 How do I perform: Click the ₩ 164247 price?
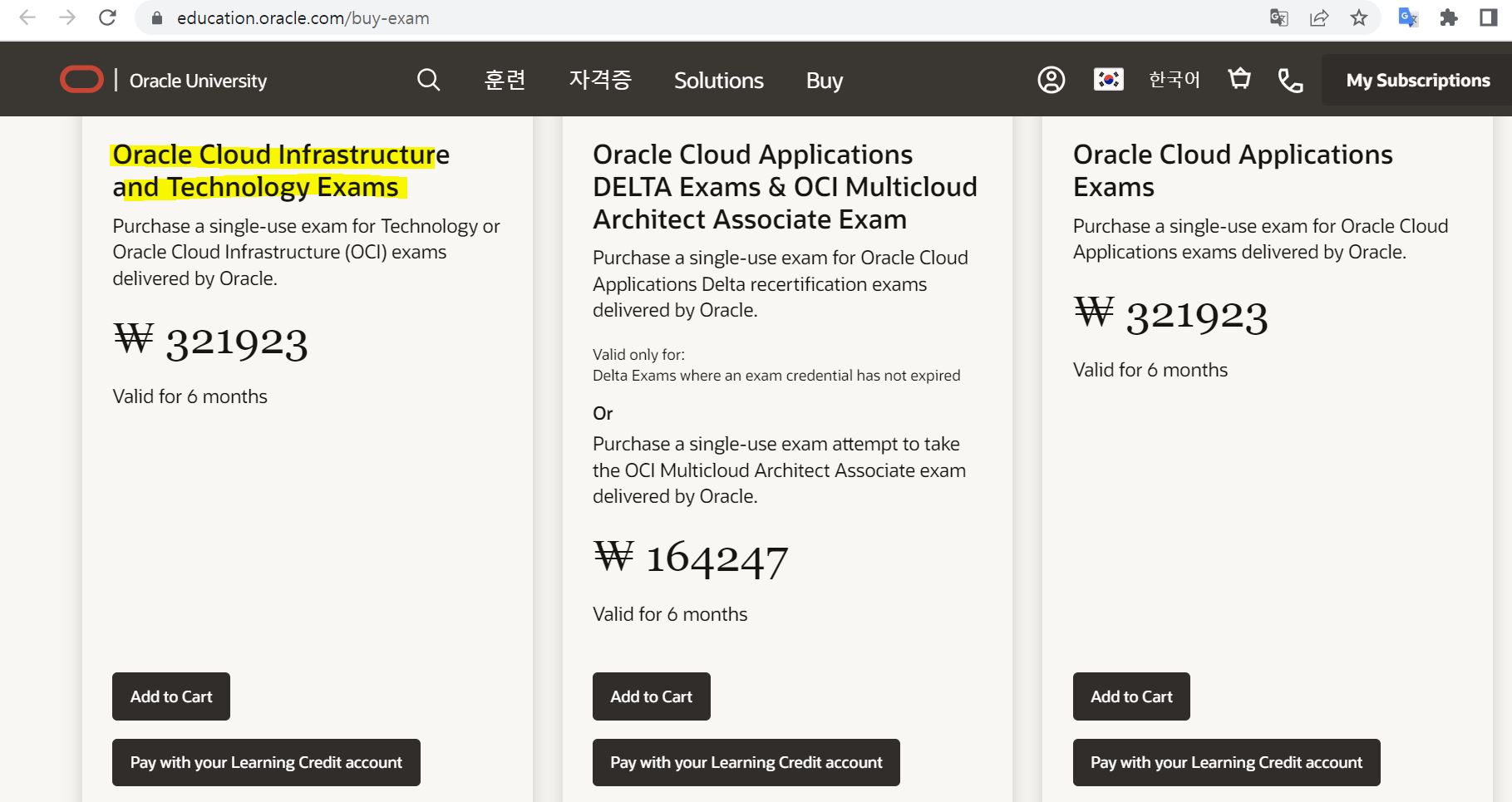(691, 558)
